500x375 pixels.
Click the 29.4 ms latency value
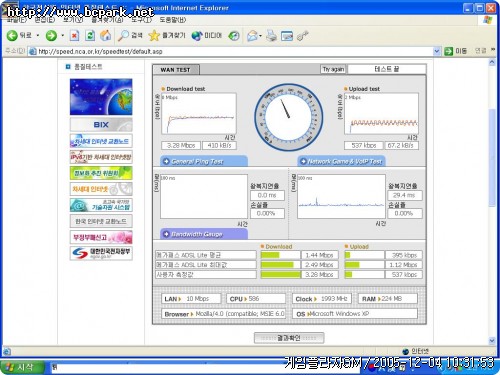point(404,195)
